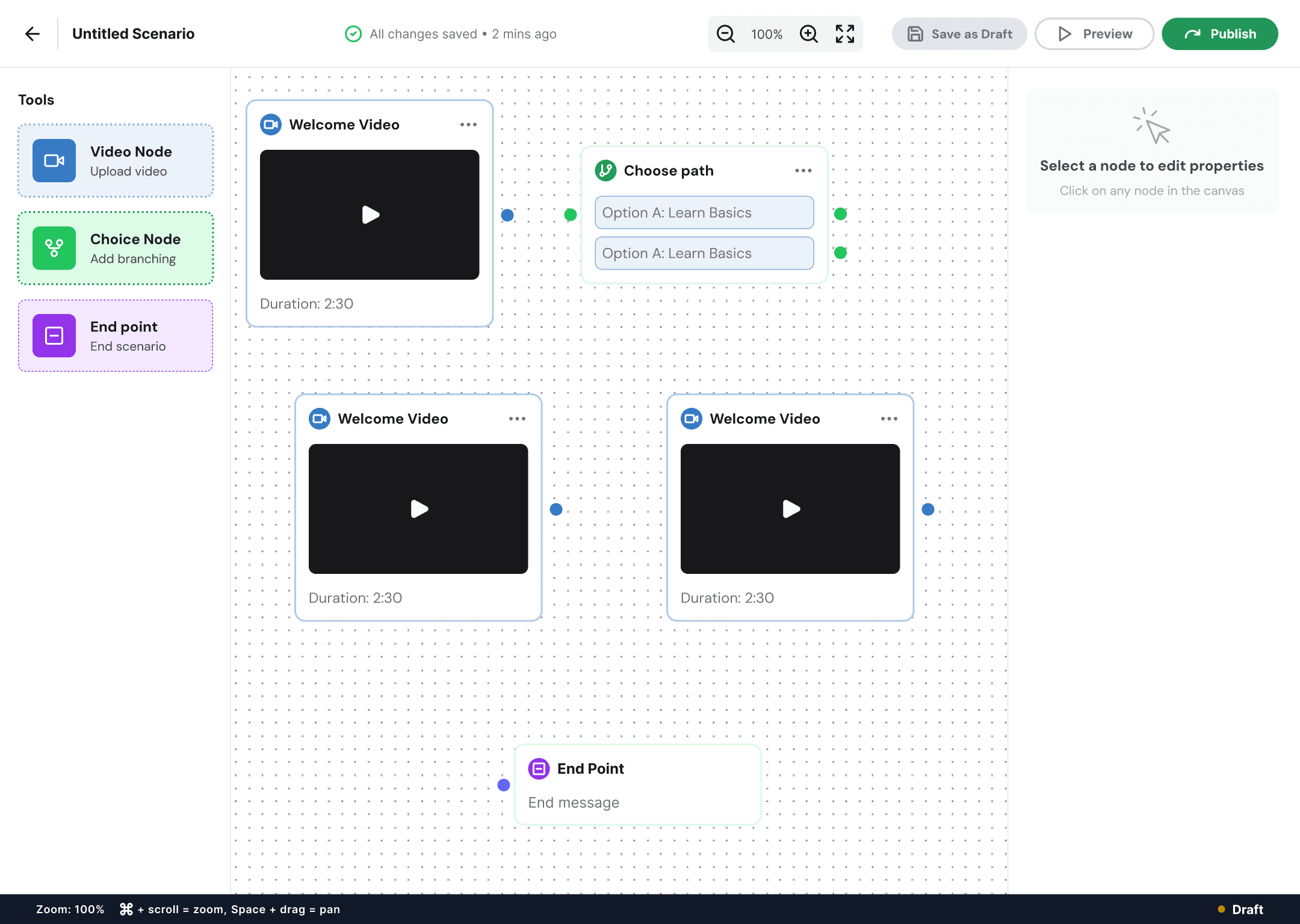The height and width of the screenshot is (924, 1300).
Task: Click the Choose path node title
Action: [669, 171]
